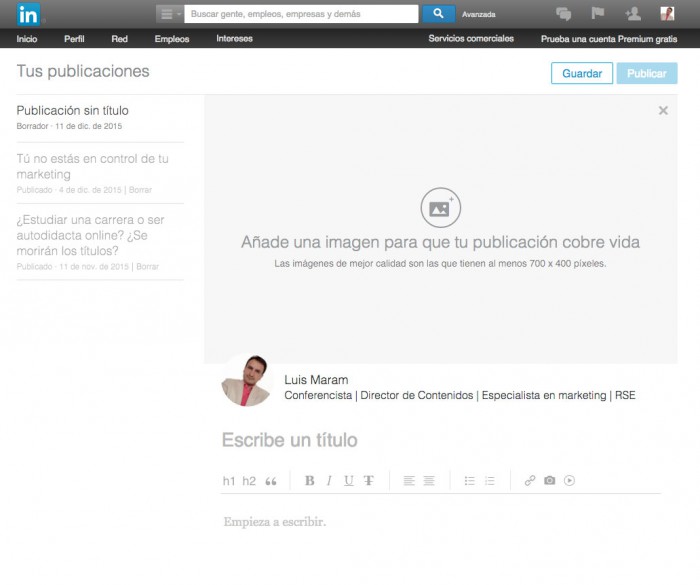Image resolution: width=700 pixels, height=585 pixels.
Task: Go to Inicio in navigation bar
Action: [27, 39]
